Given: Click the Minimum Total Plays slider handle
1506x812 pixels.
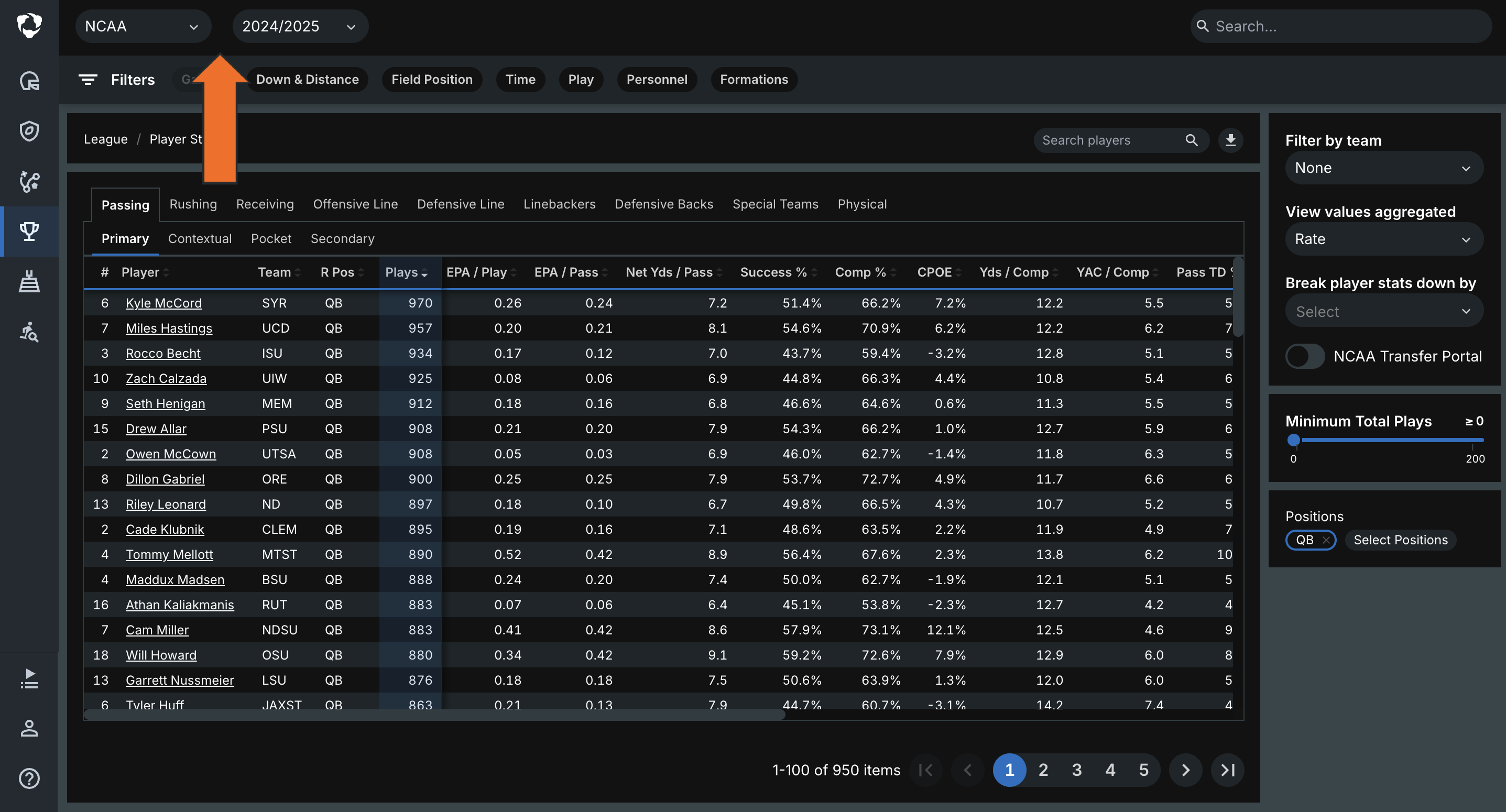Looking at the screenshot, I should pos(1294,440).
